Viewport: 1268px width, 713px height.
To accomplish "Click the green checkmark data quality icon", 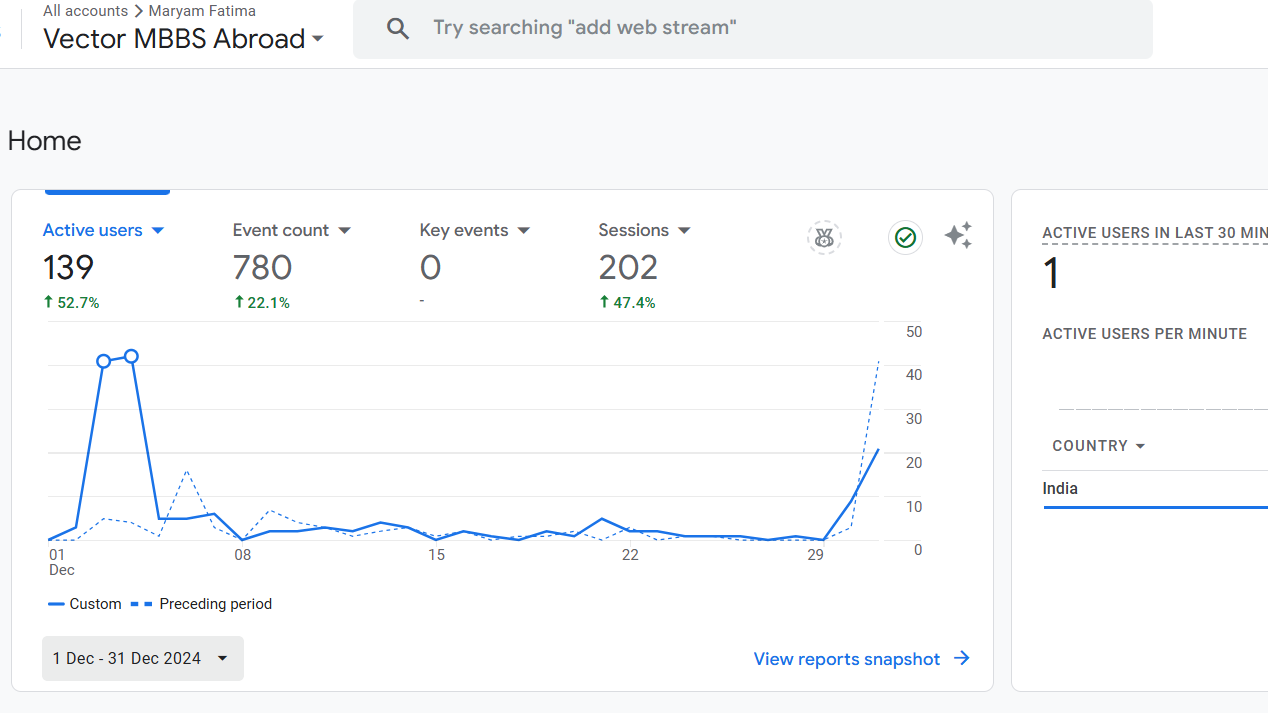I will coord(905,237).
